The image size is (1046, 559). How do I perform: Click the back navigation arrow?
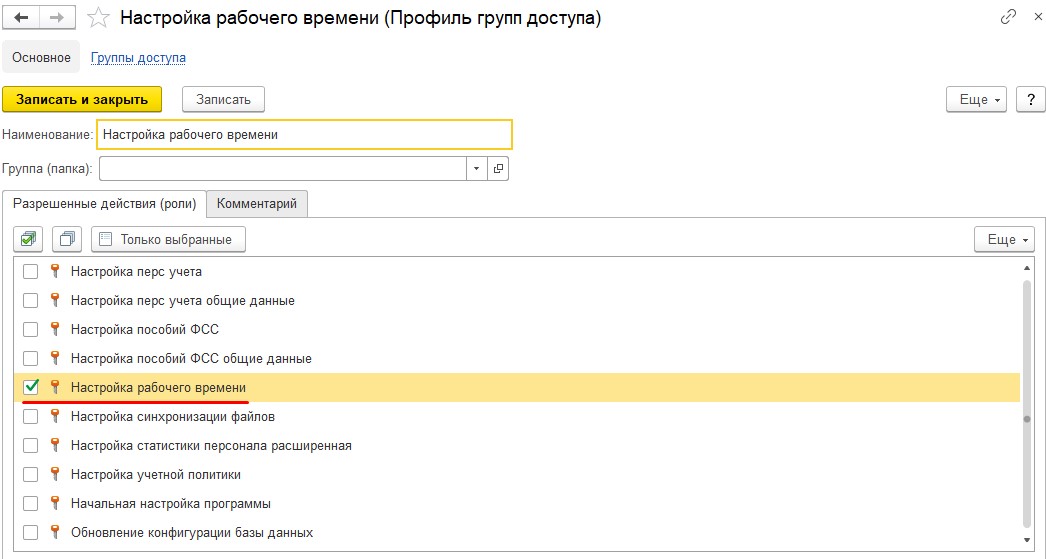click(22, 18)
